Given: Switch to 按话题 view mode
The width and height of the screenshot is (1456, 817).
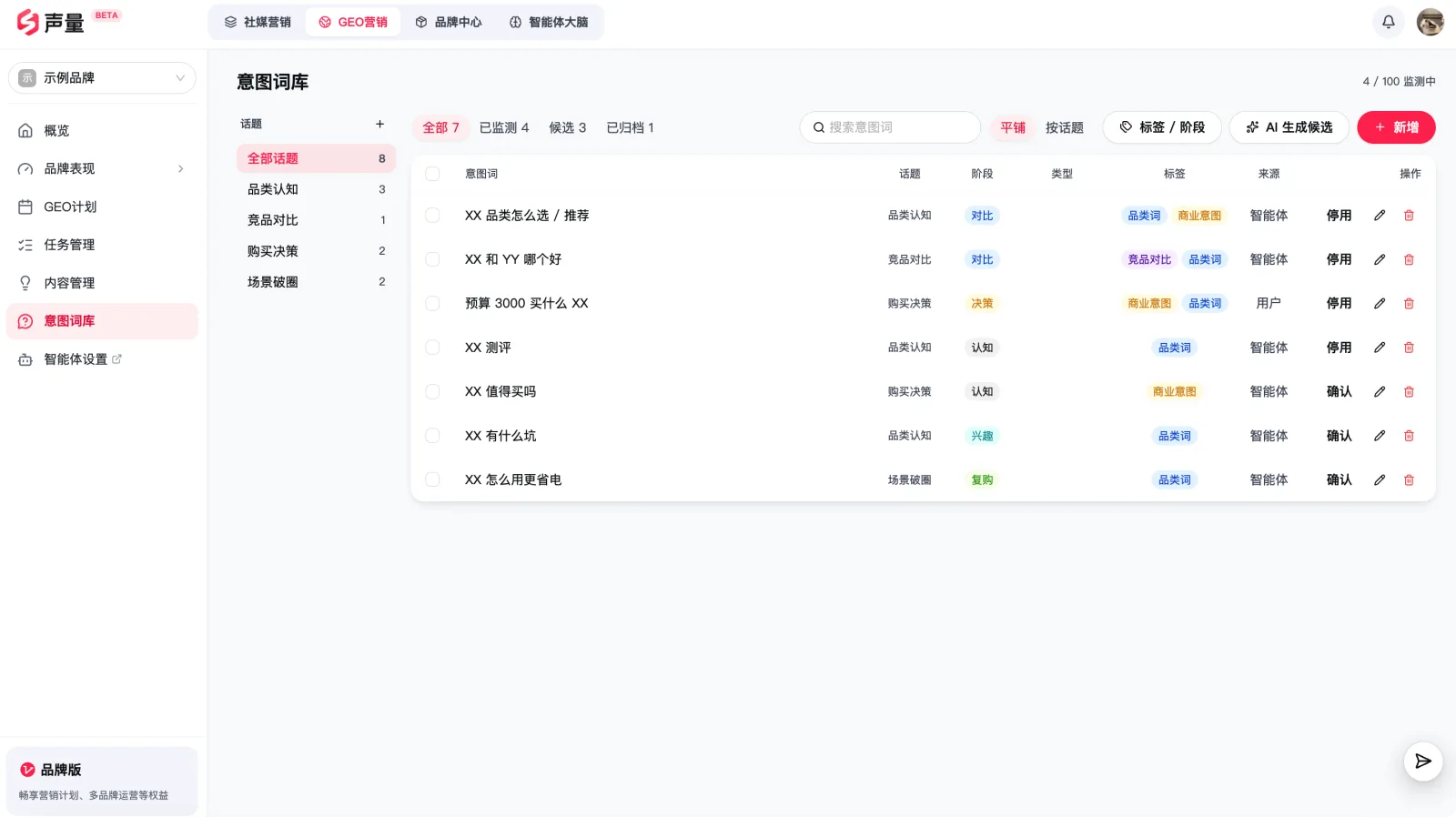Looking at the screenshot, I should pos(1064,127).
